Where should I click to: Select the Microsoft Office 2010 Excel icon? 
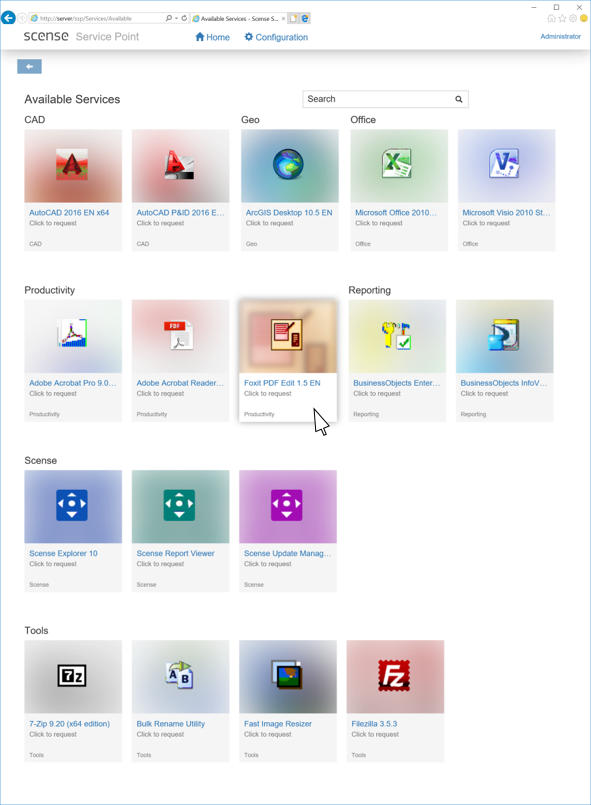point(397,164)
